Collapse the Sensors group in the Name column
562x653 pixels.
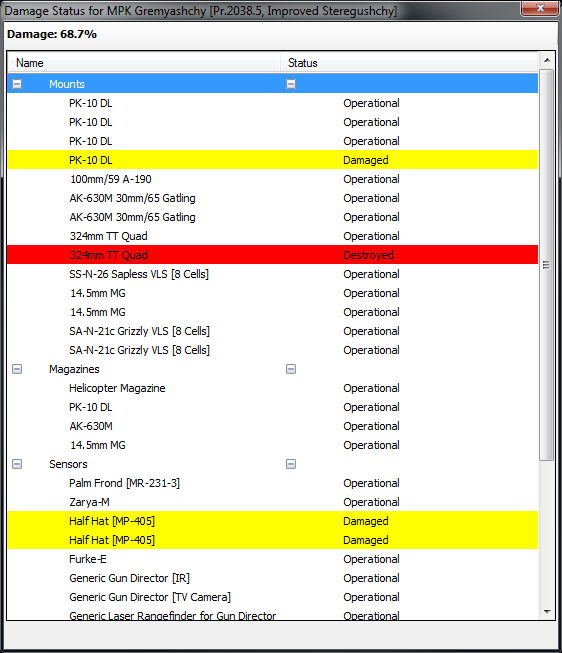click(17, 464)
